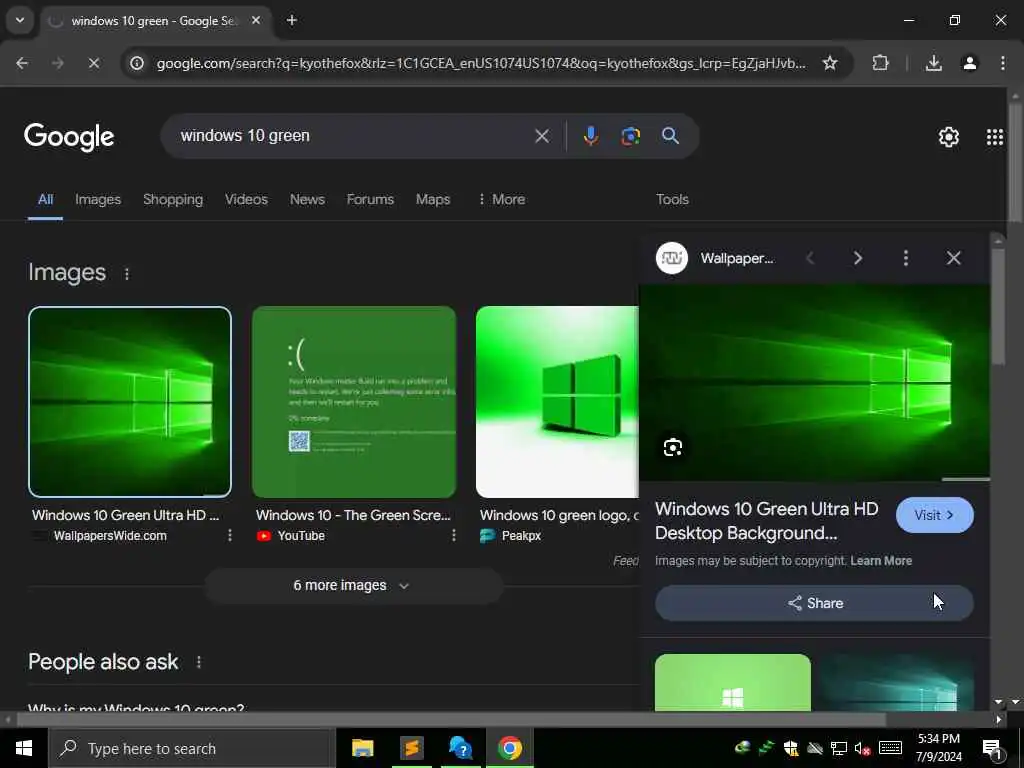Screen dimensions: 1024x768
Task: Click the taskbar 'Type here to search' box
Action: [192, 748]
